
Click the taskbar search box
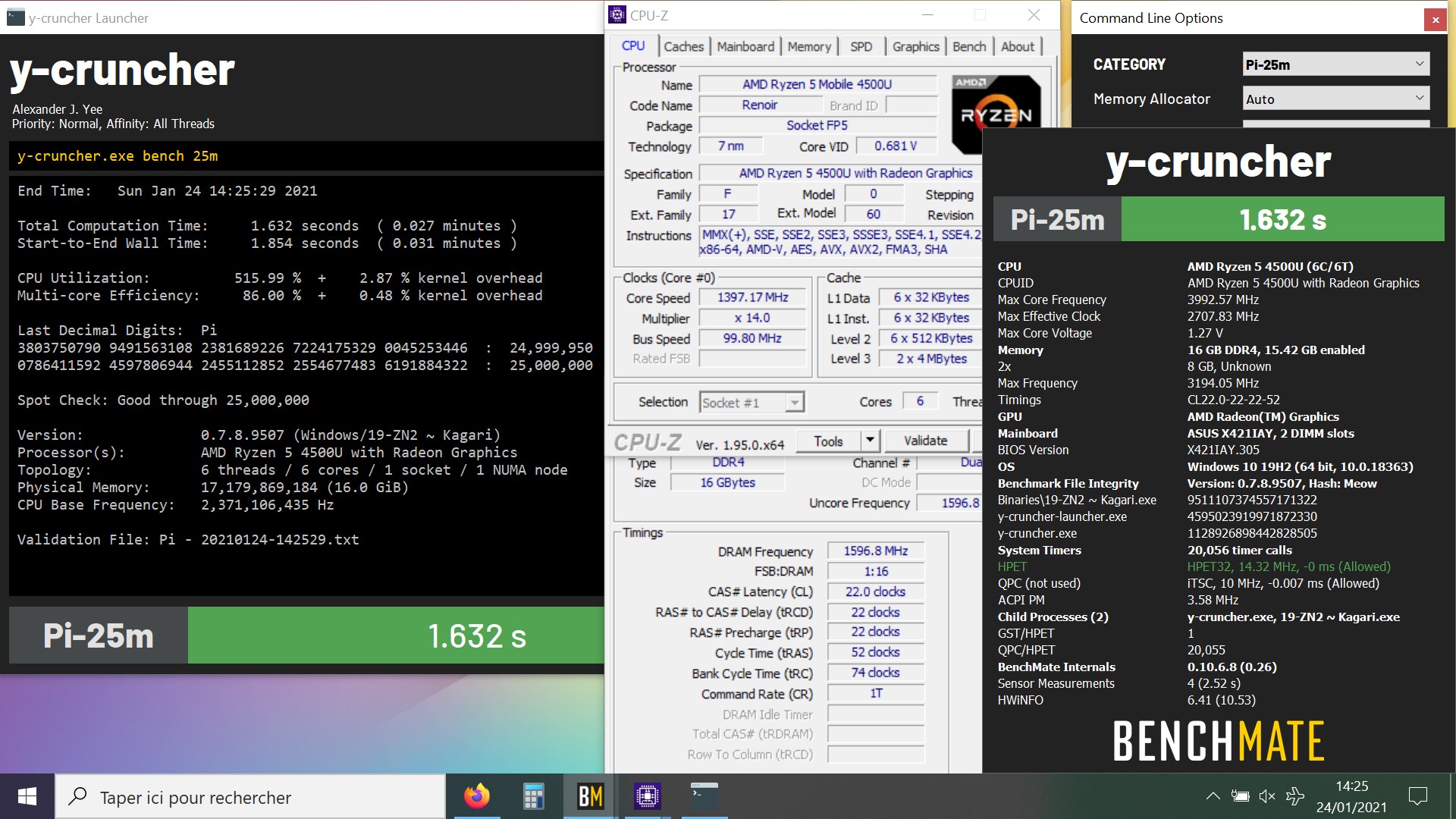[250, 796]
